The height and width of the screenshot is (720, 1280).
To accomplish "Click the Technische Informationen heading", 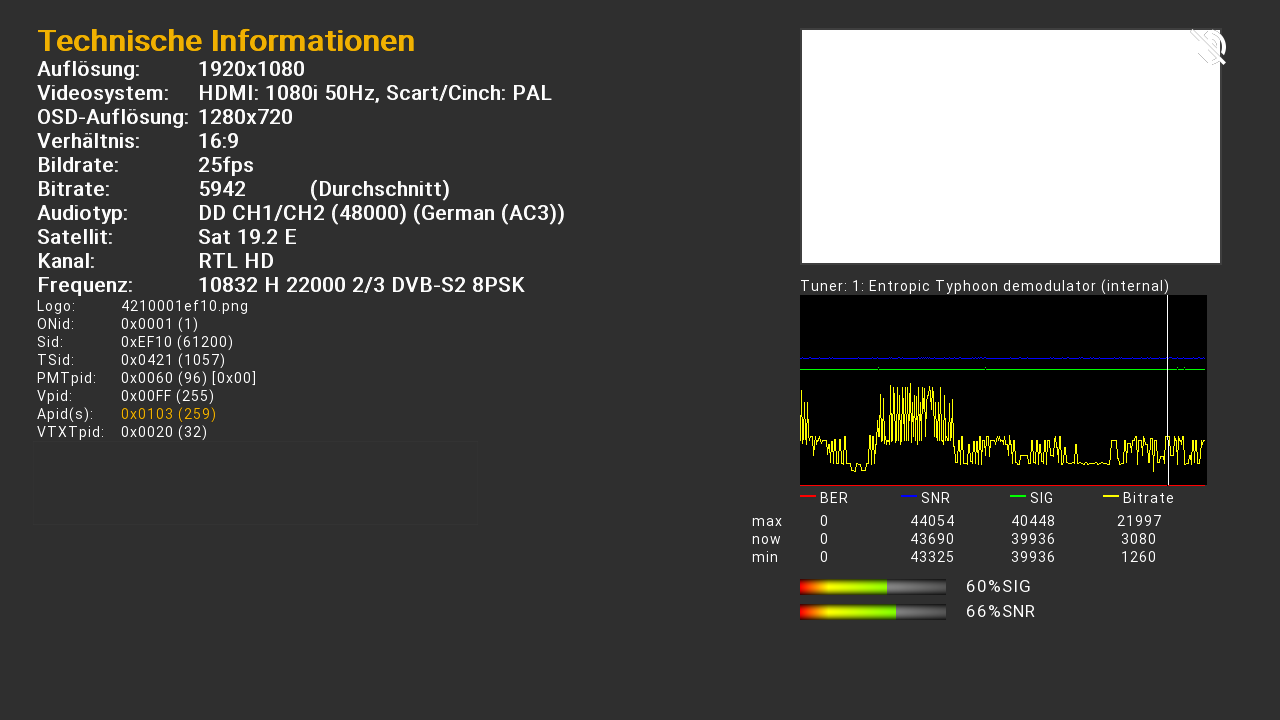I will (x=226, y=41).
